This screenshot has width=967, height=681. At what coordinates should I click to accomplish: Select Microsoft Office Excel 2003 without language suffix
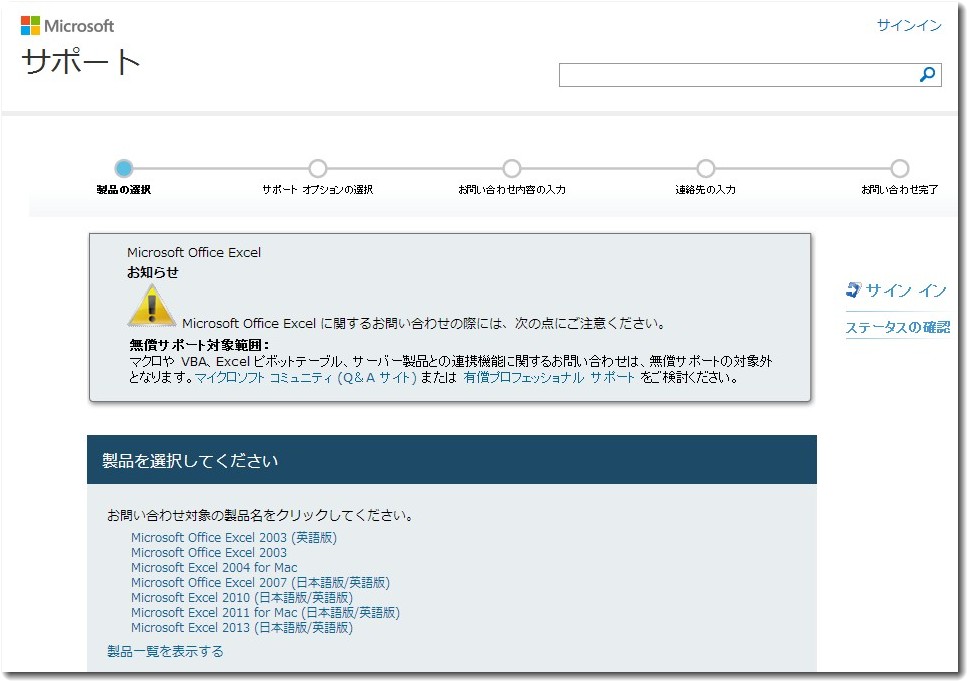(208, 553)
